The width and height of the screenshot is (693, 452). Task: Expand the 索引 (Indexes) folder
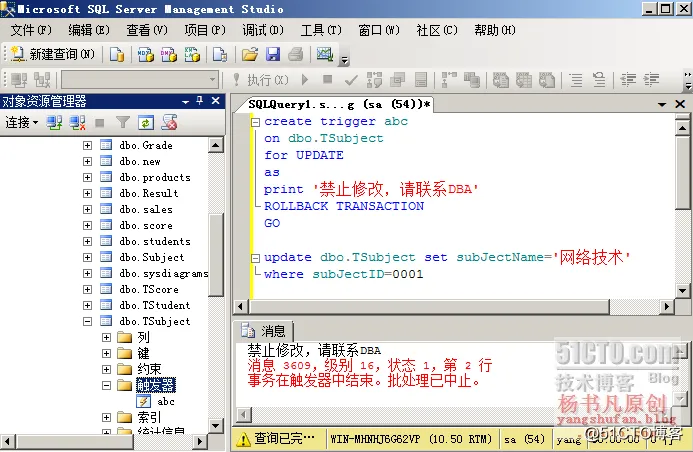pos(107,418)
